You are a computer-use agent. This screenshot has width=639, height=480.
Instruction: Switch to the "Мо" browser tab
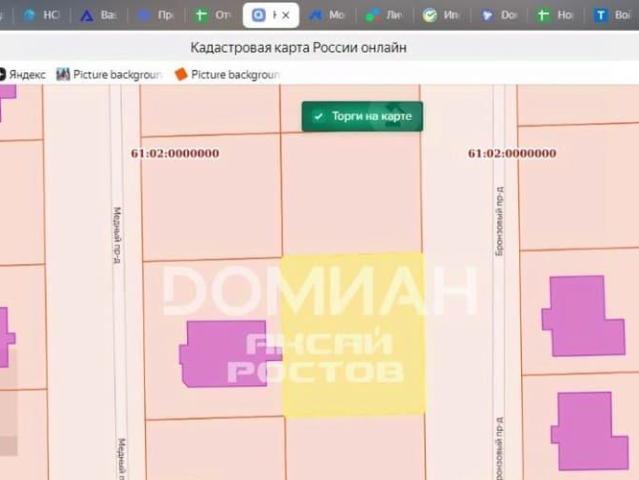coord(327,15)
